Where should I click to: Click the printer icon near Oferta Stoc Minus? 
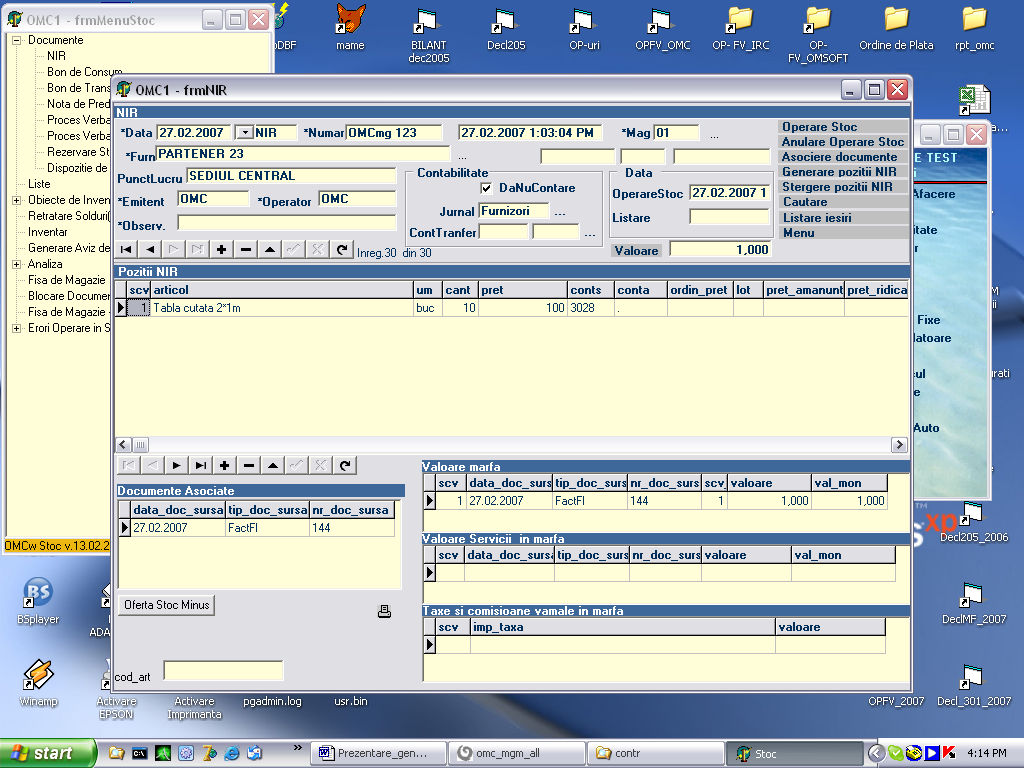click(x=385, y=611)
